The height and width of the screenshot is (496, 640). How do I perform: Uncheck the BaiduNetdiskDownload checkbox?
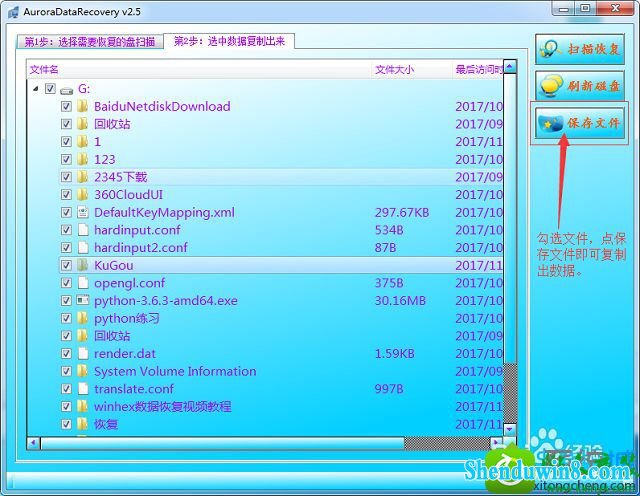tap(66, 107)
